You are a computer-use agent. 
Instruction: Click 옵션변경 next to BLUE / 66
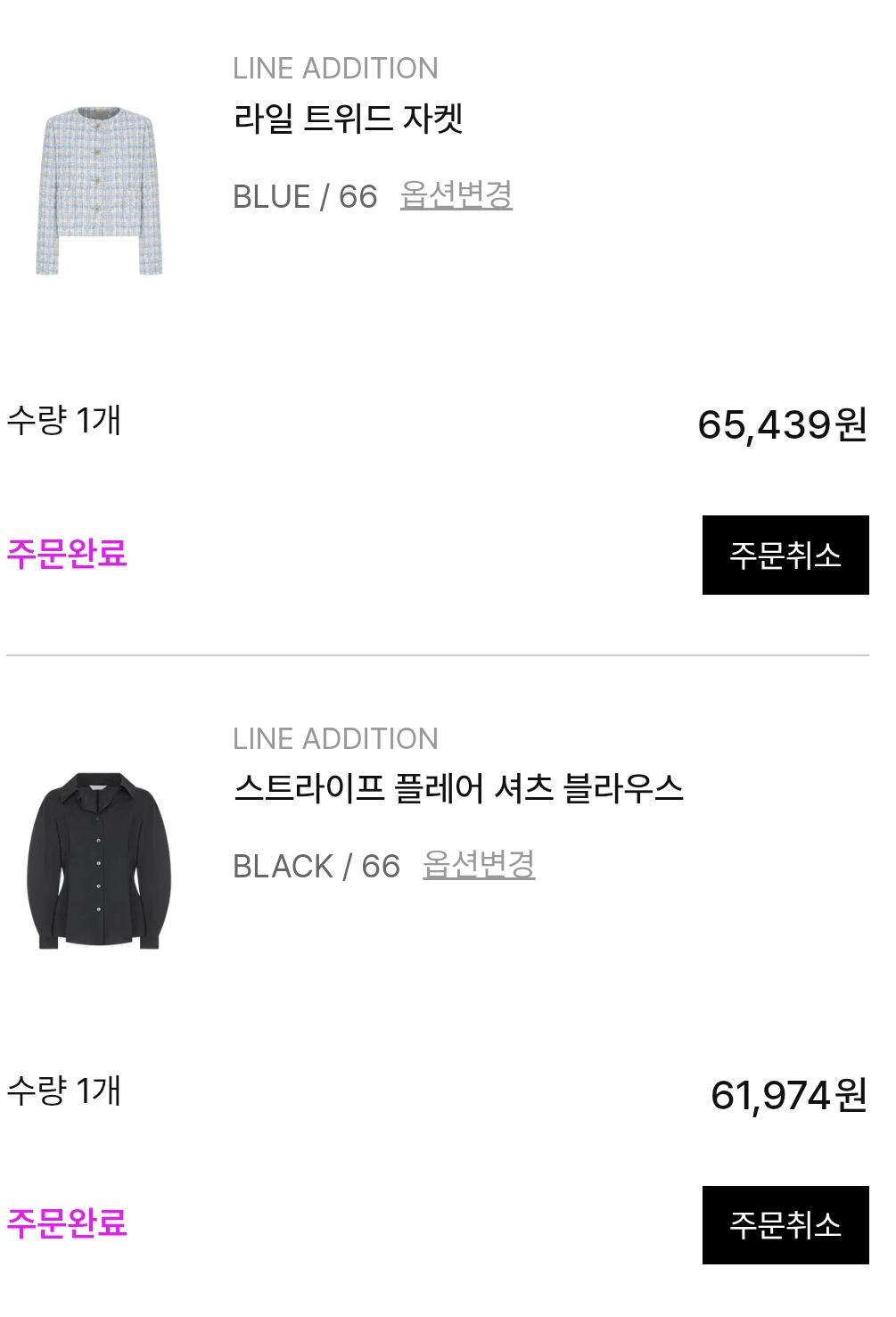[456, 195]
